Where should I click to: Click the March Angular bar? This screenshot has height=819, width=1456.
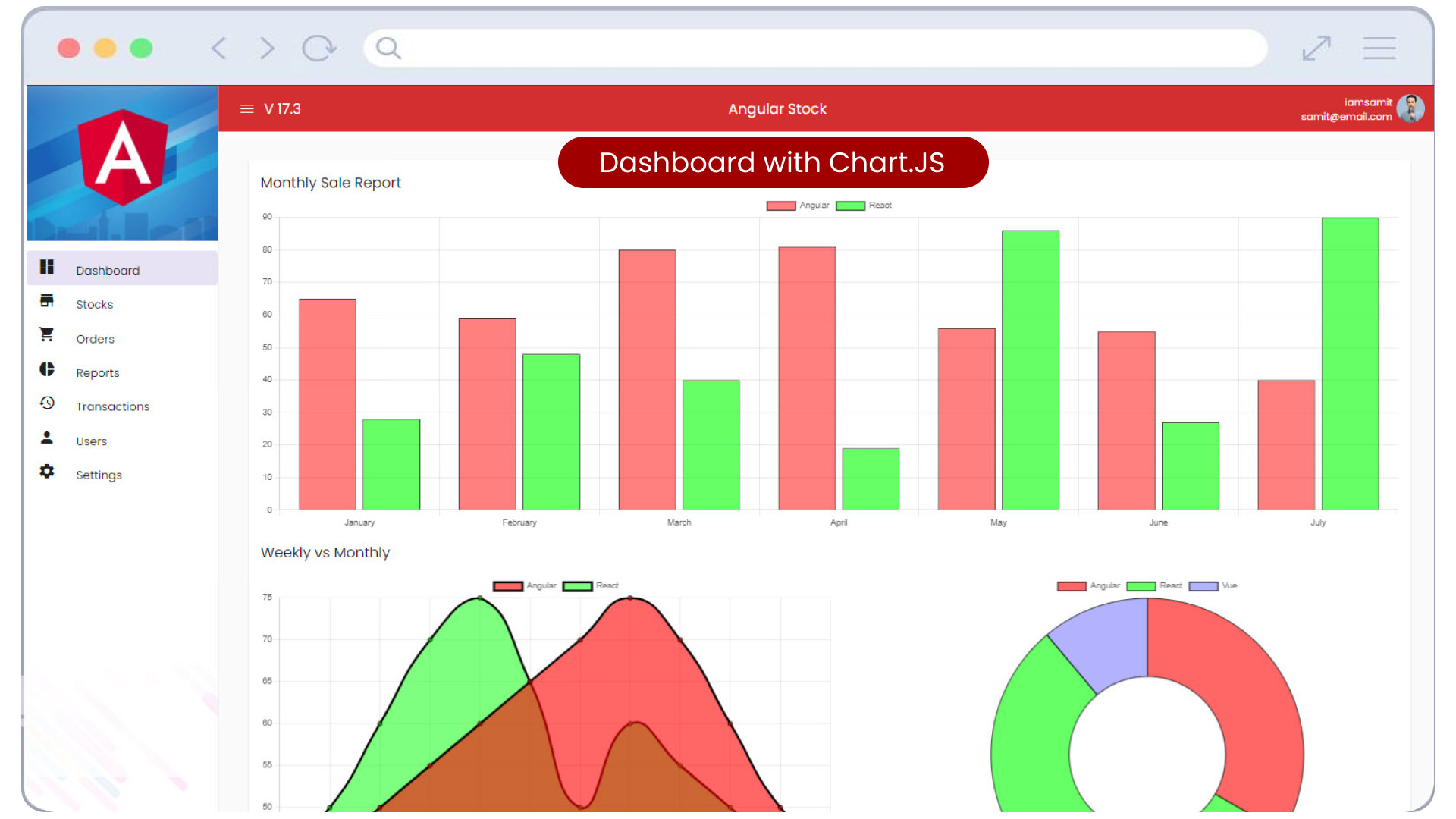(647, 380)
